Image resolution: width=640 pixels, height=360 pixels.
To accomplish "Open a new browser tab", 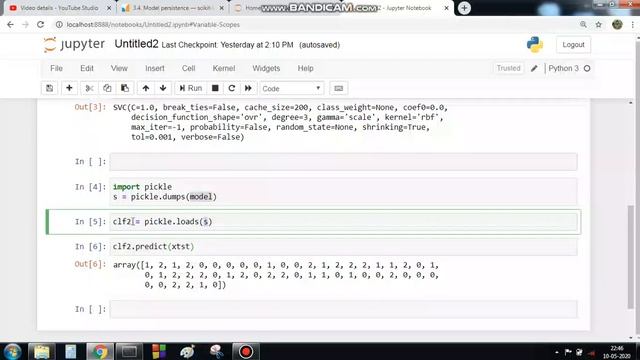I will click(464, 8).
